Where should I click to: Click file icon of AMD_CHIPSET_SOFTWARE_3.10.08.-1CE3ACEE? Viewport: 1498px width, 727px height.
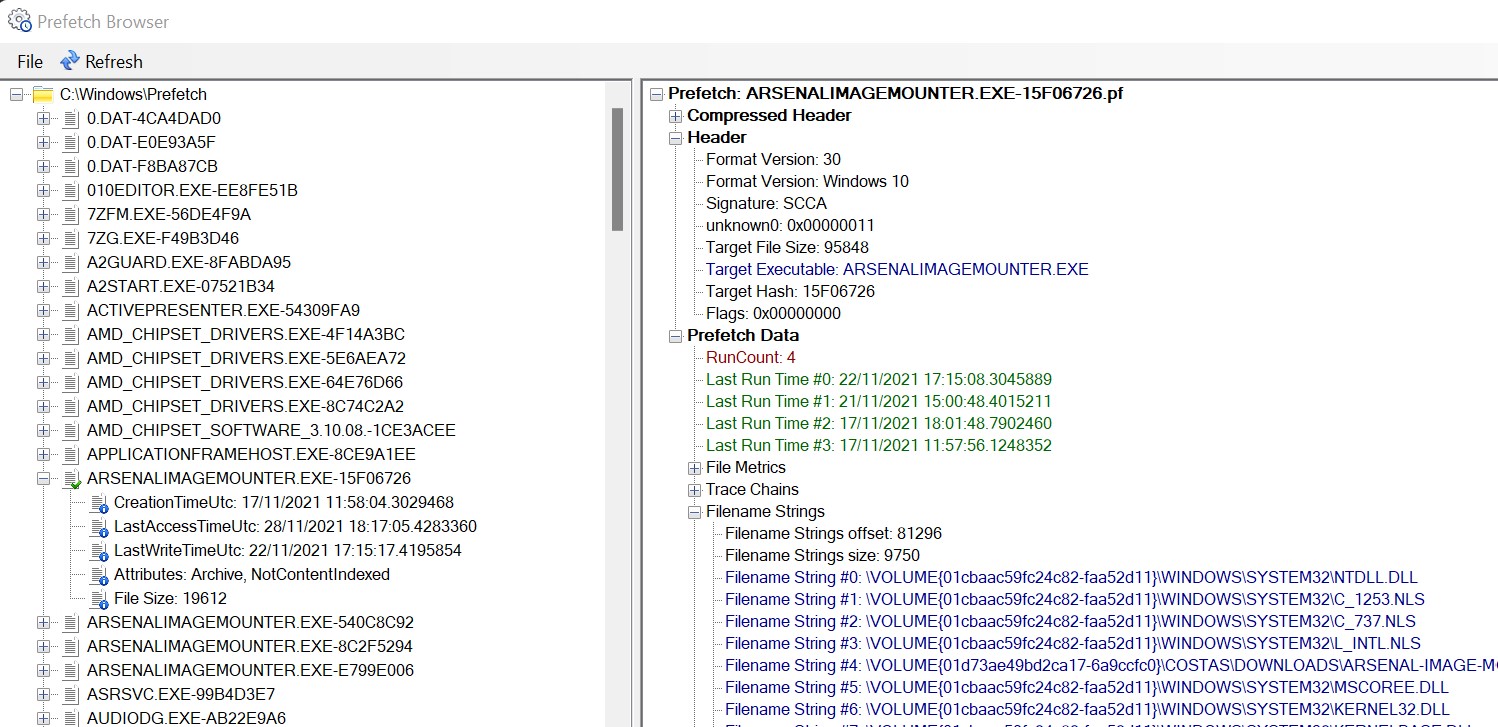[70, 430]
